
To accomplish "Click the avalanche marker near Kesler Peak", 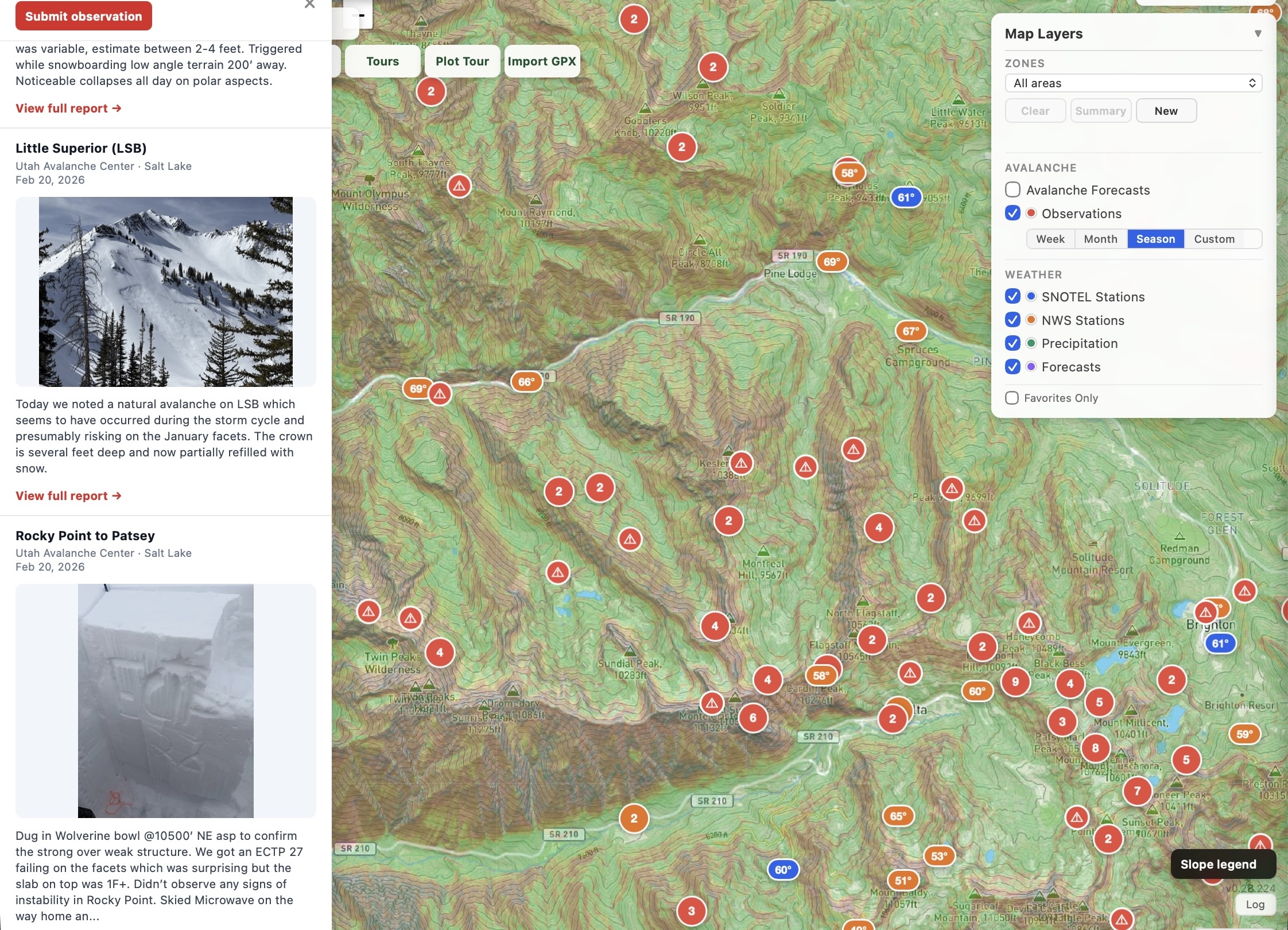I will pos(742,463).
